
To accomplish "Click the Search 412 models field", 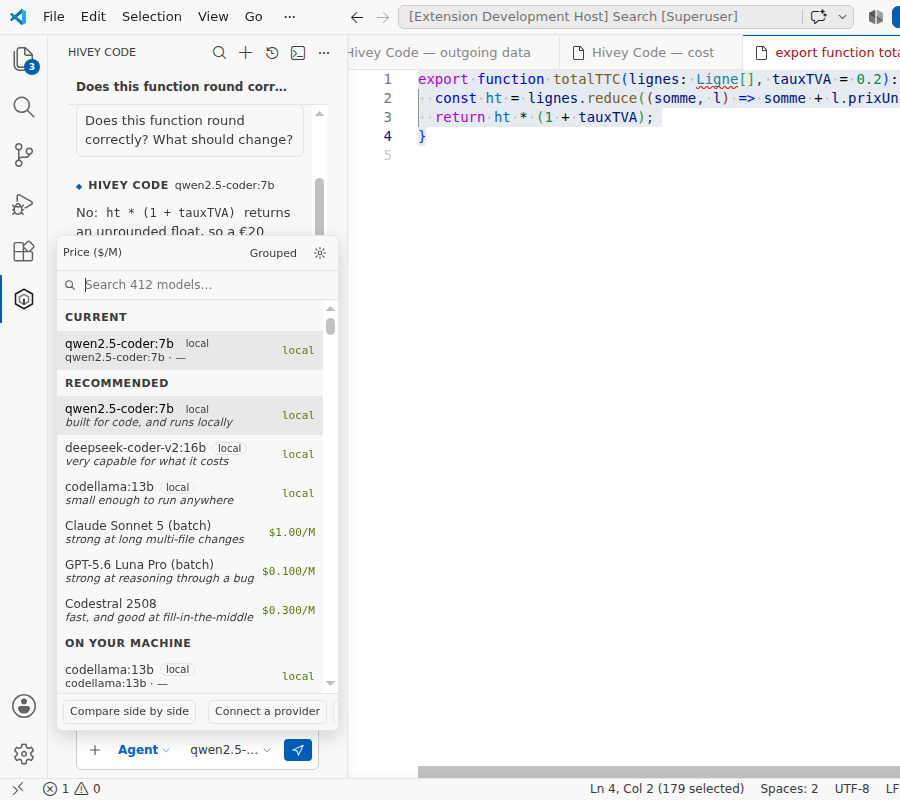I will point(197,285).
